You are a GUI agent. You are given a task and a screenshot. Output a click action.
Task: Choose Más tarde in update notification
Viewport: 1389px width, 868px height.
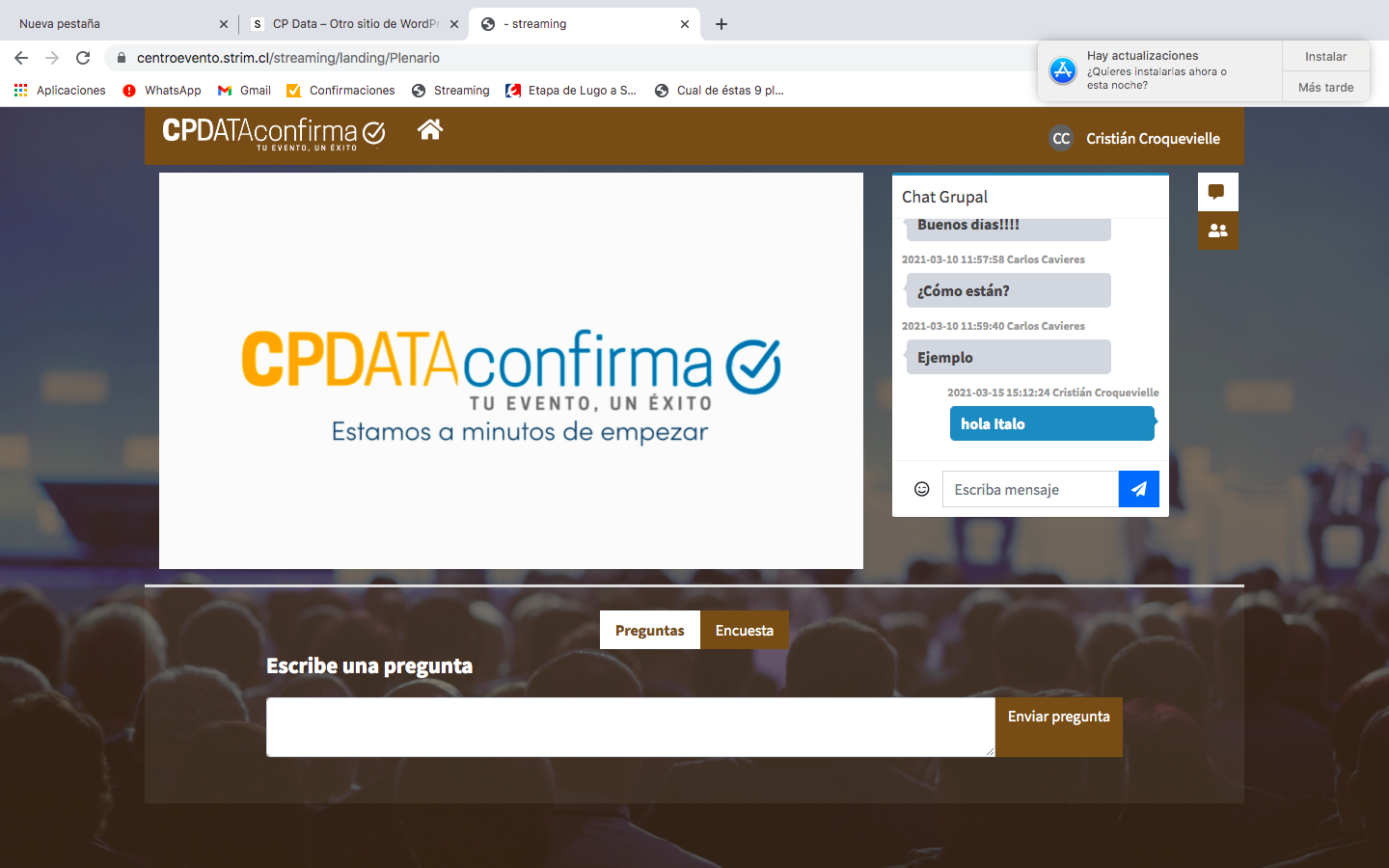(x=1326, y=87)
